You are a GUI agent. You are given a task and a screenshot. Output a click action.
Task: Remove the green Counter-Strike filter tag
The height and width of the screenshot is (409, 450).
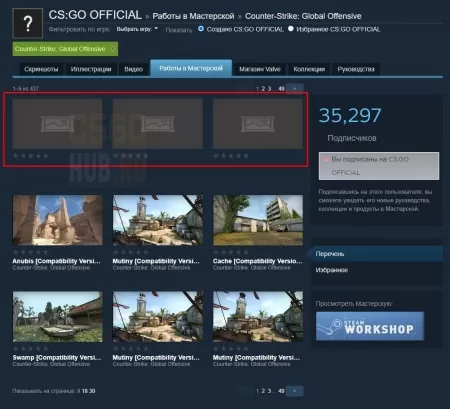click(113, 49)
